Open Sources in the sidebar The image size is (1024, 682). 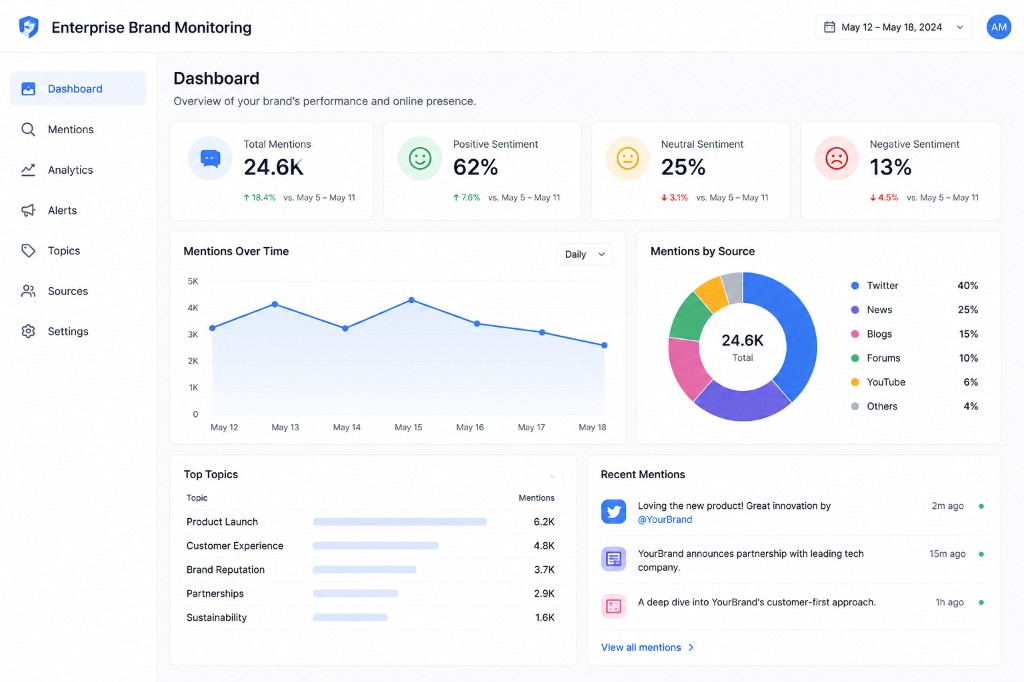click(78, 291)
